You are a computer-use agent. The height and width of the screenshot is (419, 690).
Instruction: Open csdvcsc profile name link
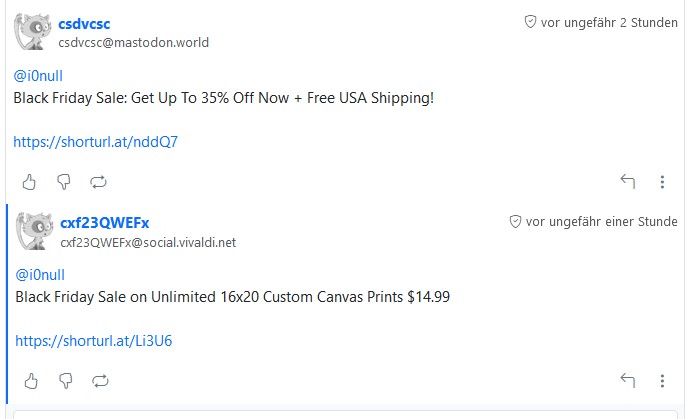pos(84,23)
